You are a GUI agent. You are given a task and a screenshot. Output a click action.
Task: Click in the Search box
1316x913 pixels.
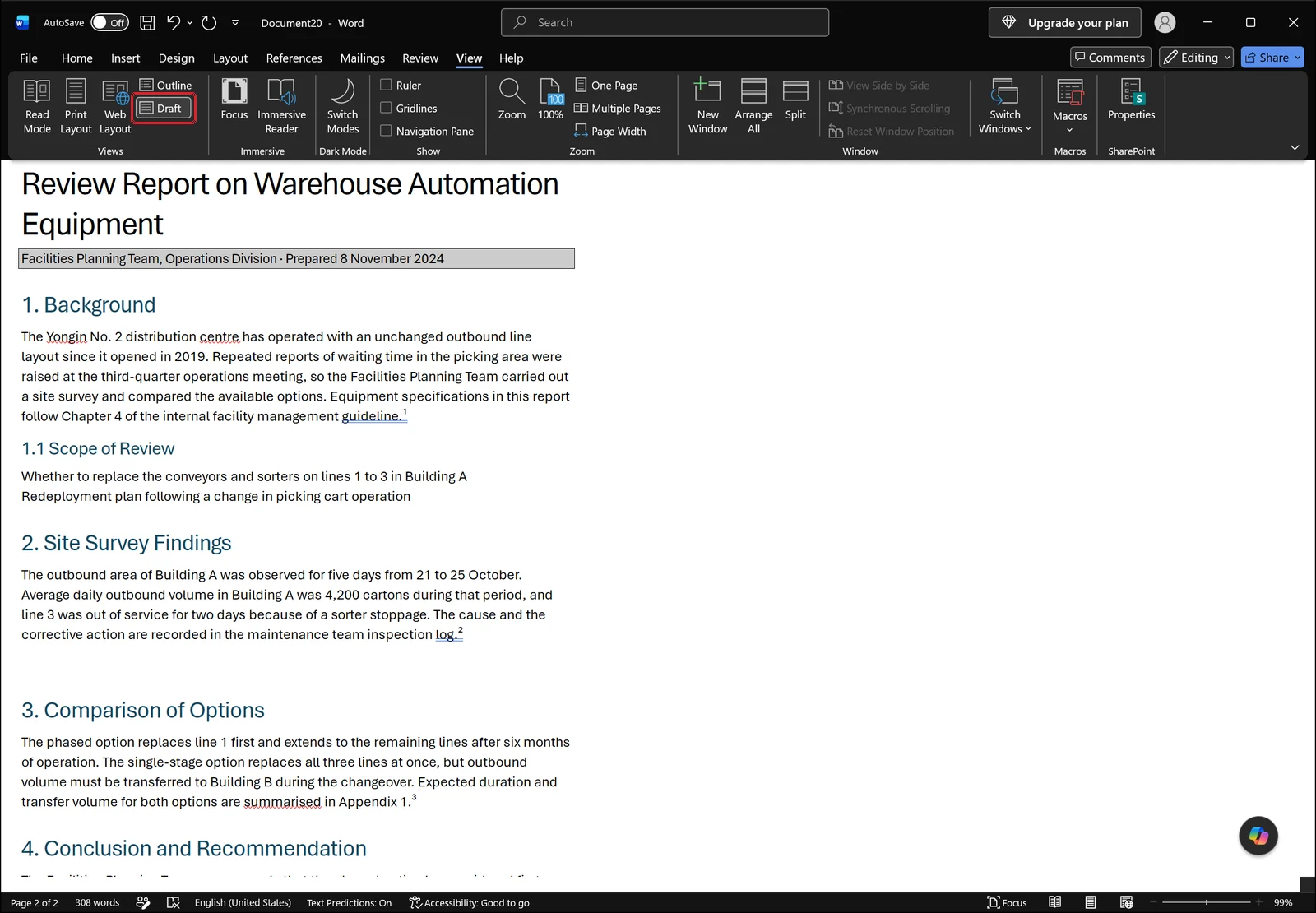tap(665, 22)
